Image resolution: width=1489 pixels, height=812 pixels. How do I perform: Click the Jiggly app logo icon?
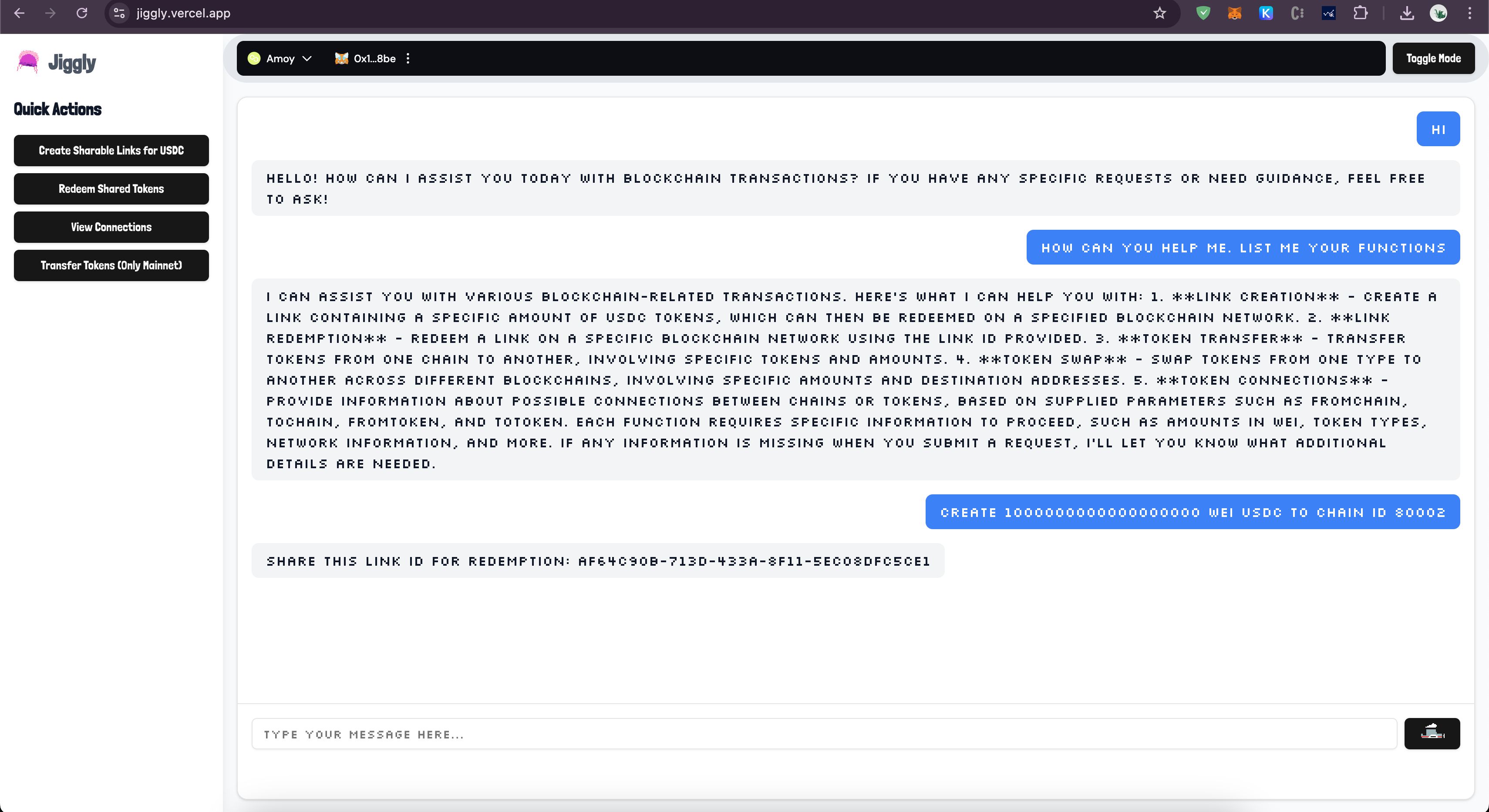(27, 62)
